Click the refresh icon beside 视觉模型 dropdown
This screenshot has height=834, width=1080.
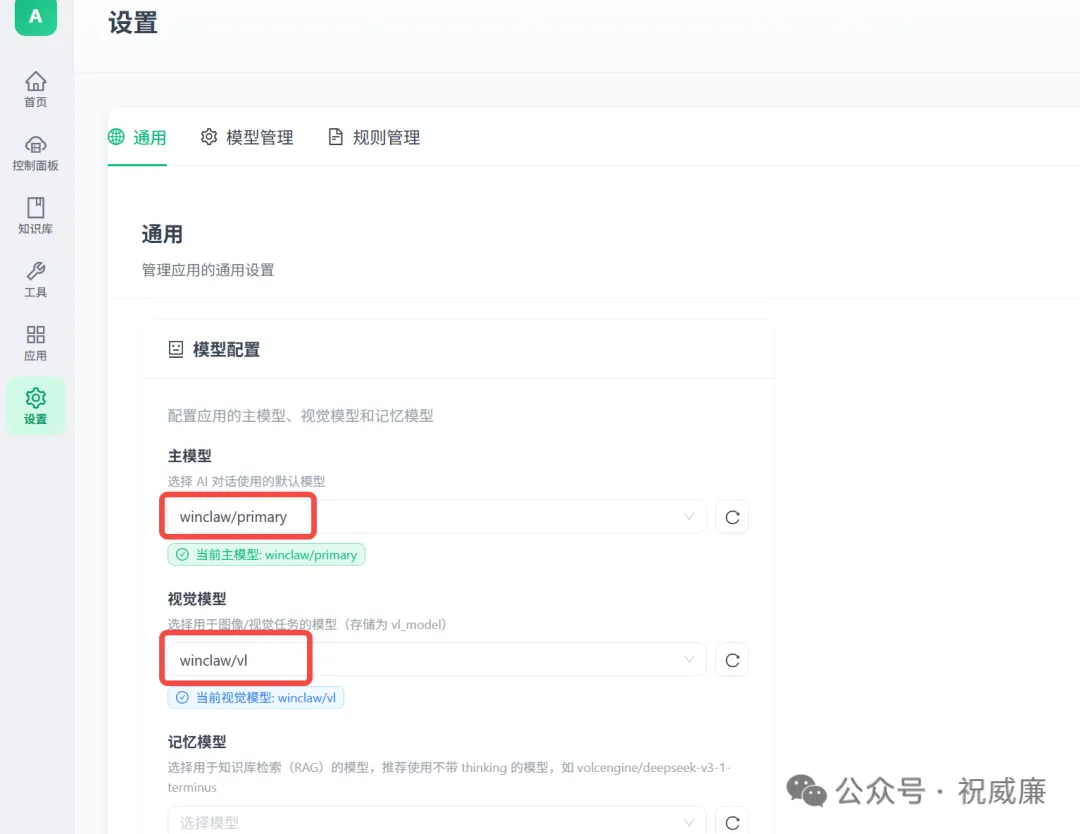click(731, 659)
